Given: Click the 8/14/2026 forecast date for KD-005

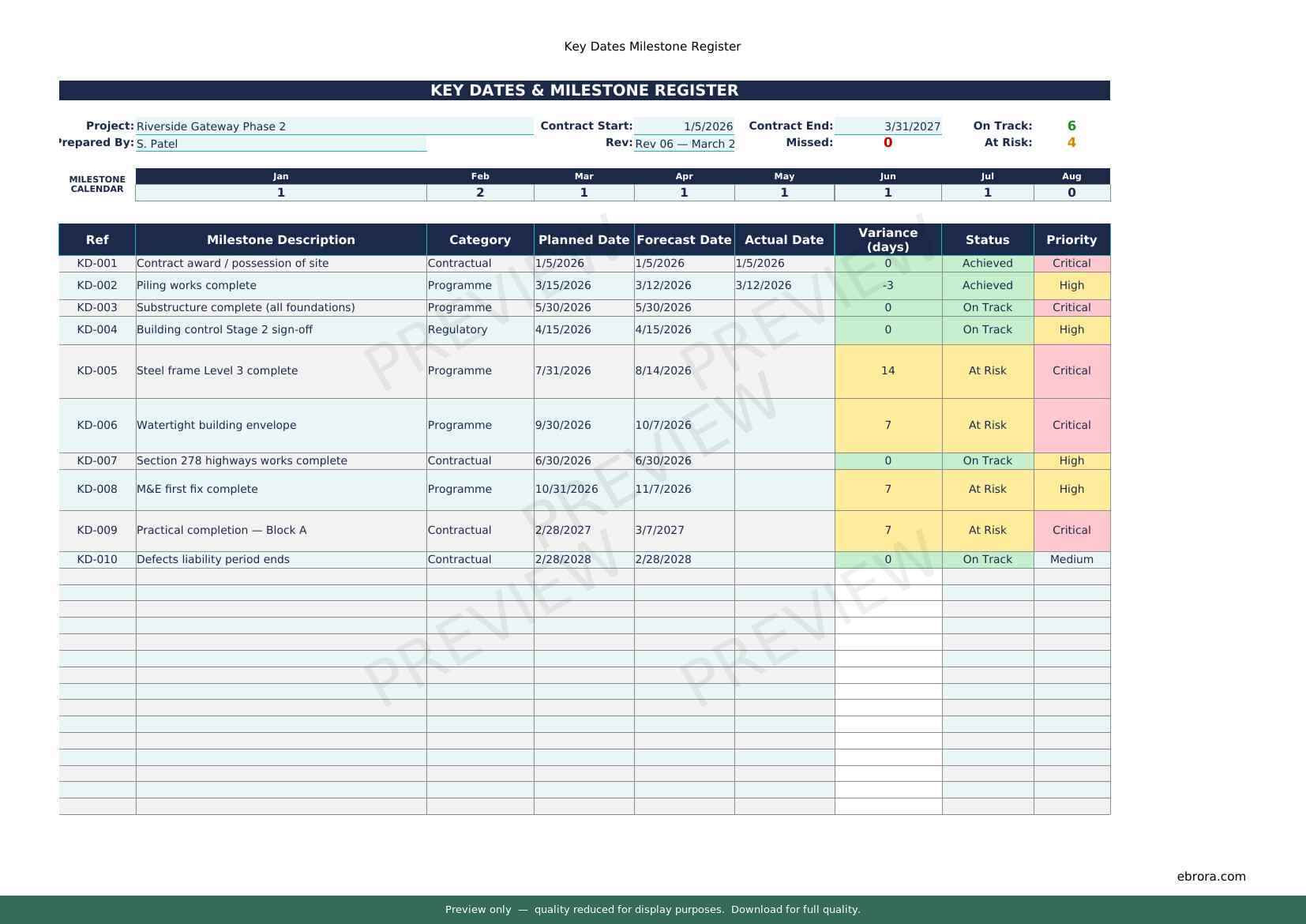Looking at the screenshot, I should (684, 371).
